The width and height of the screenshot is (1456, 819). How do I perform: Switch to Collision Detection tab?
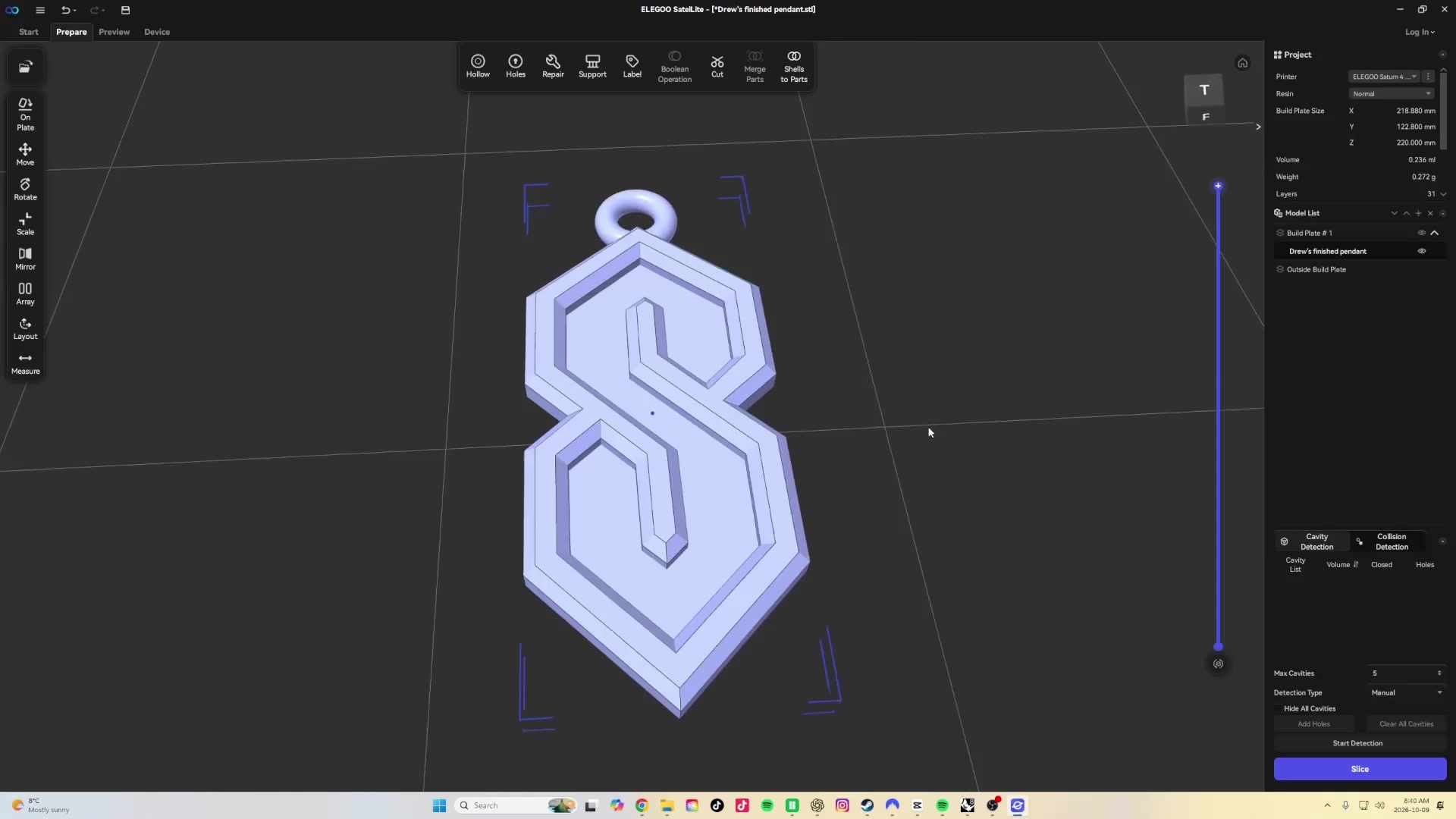1389,541
